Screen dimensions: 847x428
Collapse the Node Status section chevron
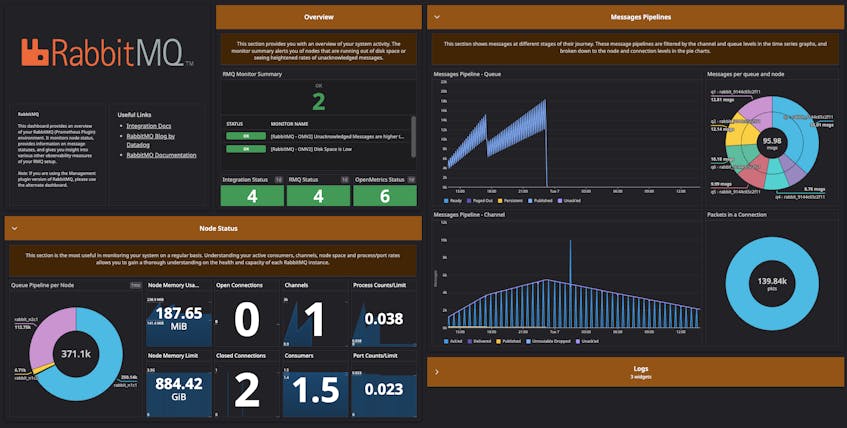pos(15,229)
